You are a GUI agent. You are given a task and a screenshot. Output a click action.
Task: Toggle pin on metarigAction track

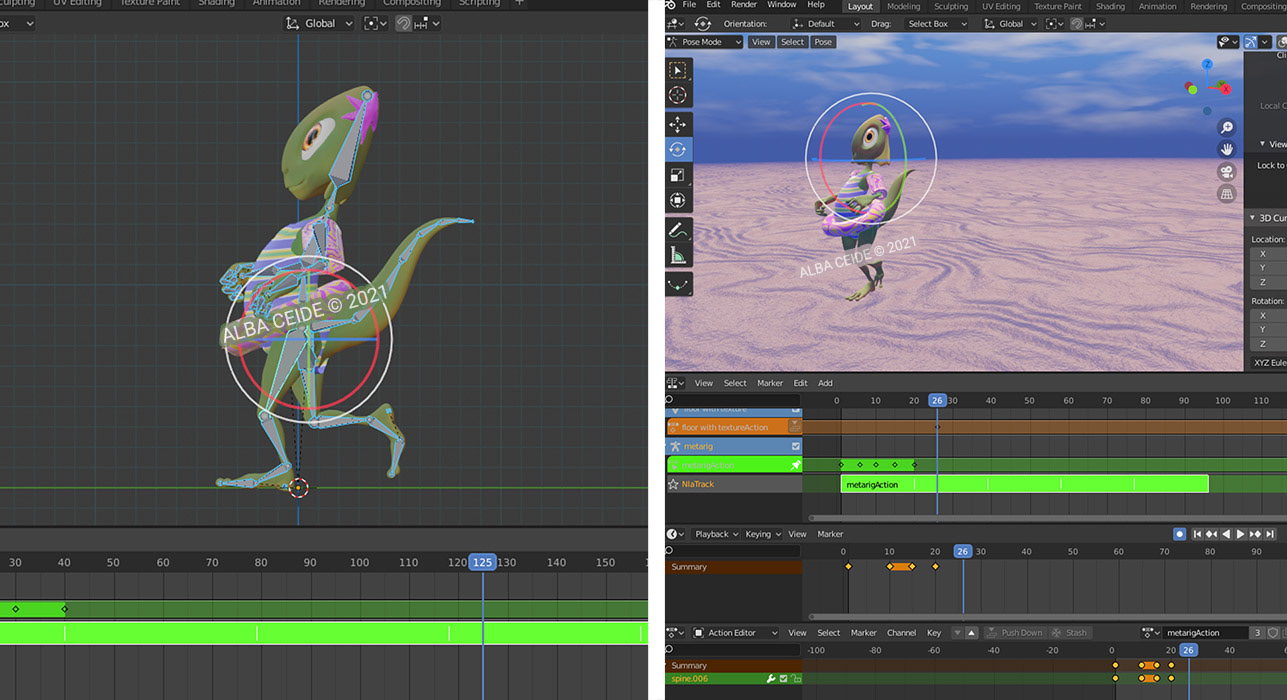click(x=796, y=465)
